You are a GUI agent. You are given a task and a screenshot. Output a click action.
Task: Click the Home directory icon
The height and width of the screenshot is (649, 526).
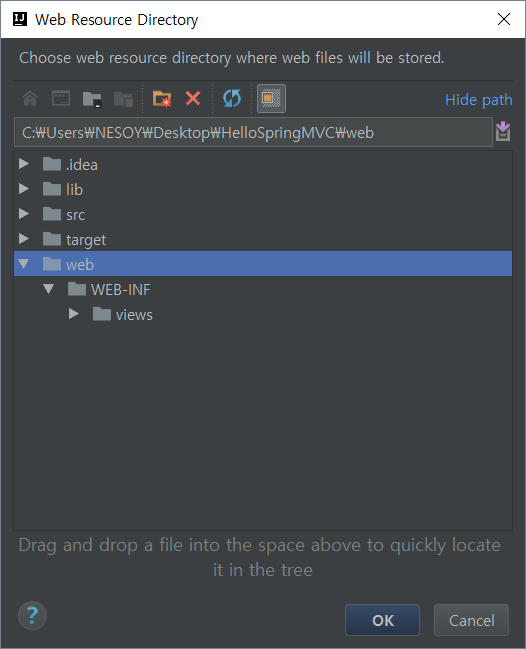click(30, 99)
